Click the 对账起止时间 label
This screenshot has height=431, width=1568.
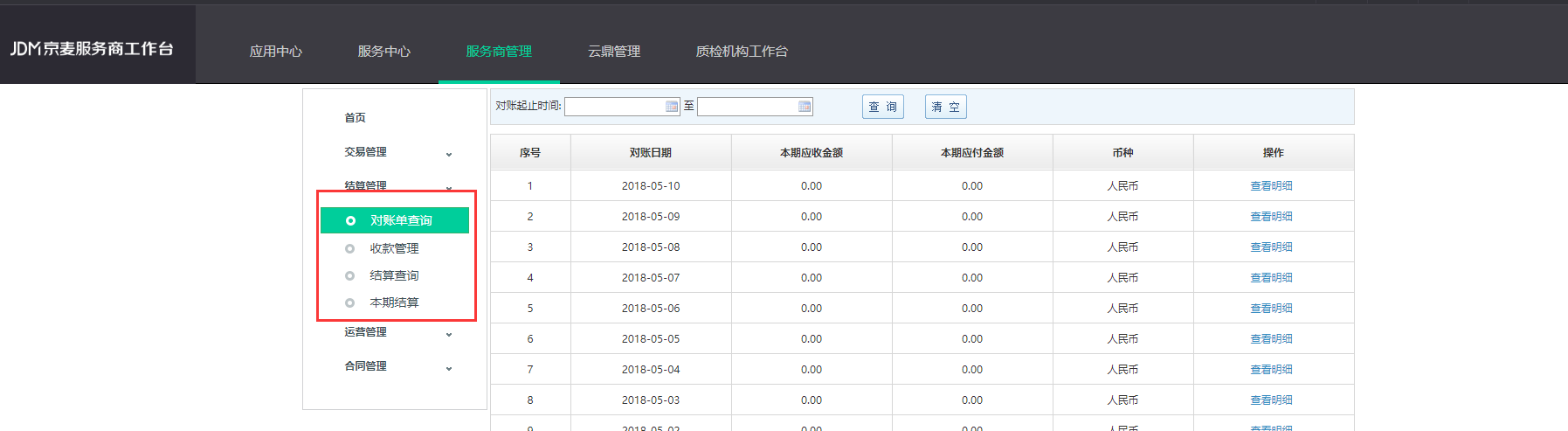tap(528, 106)
